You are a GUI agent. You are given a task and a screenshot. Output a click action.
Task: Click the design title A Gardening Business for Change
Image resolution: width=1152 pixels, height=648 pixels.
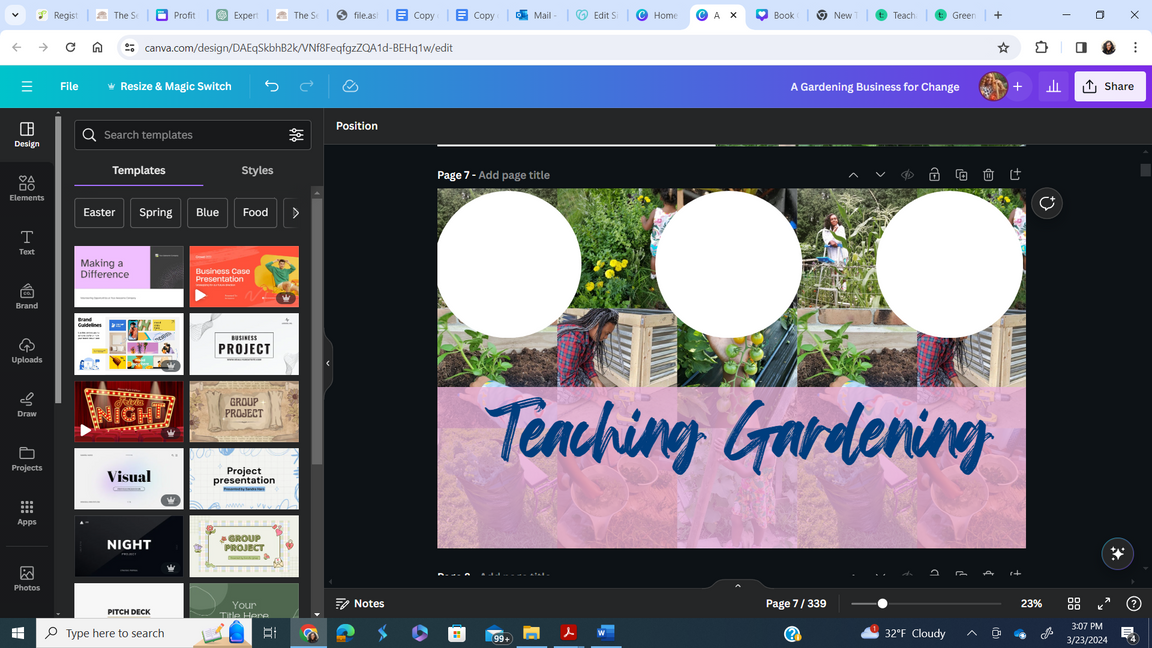tap(874, 87)
